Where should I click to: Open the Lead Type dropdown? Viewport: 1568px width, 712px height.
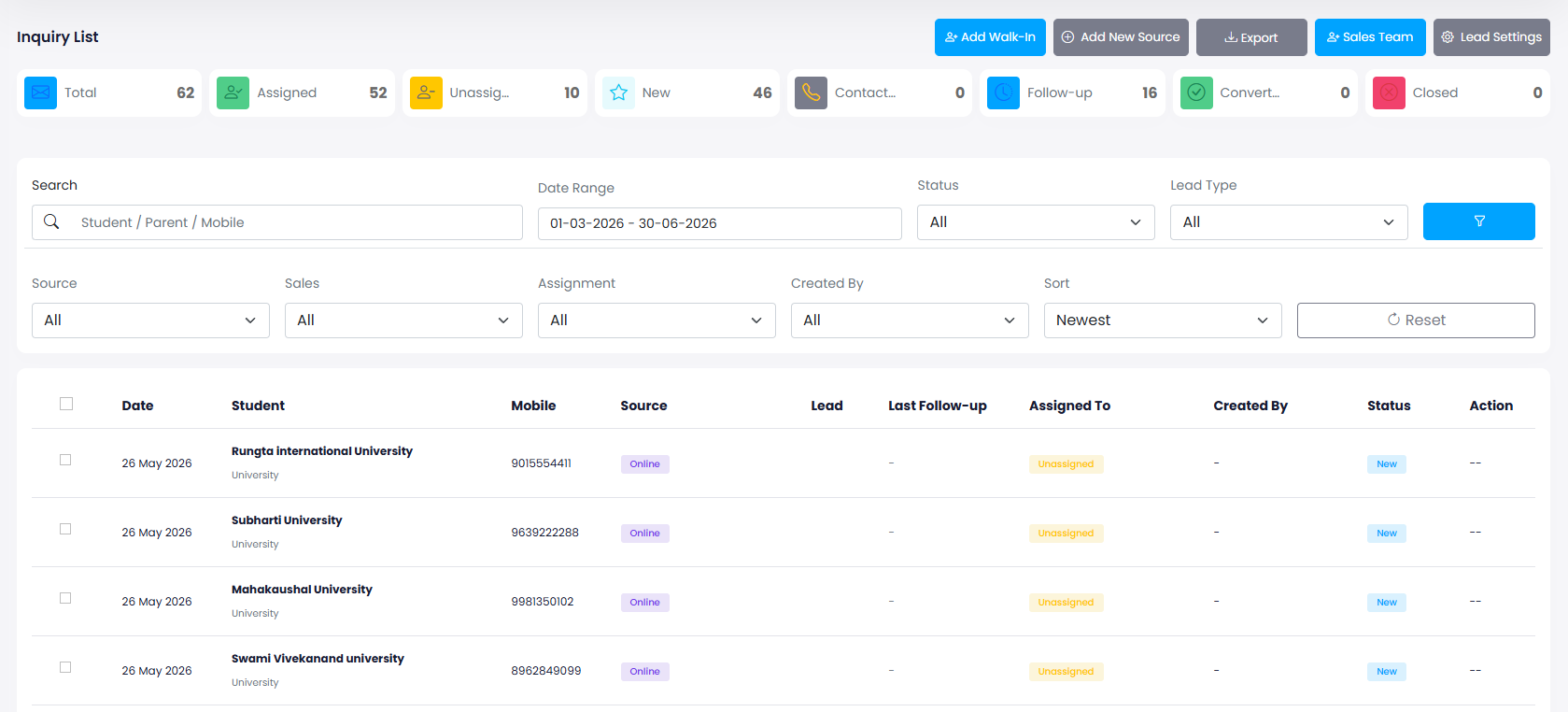[x=1289, y=222]
